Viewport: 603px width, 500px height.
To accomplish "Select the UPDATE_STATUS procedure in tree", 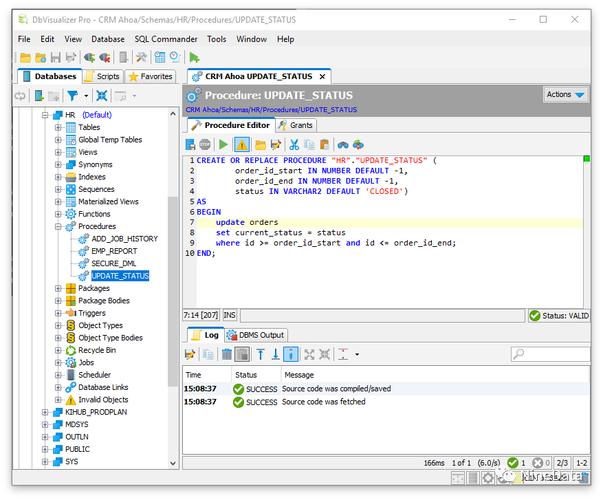I will (x=120, y=276).
